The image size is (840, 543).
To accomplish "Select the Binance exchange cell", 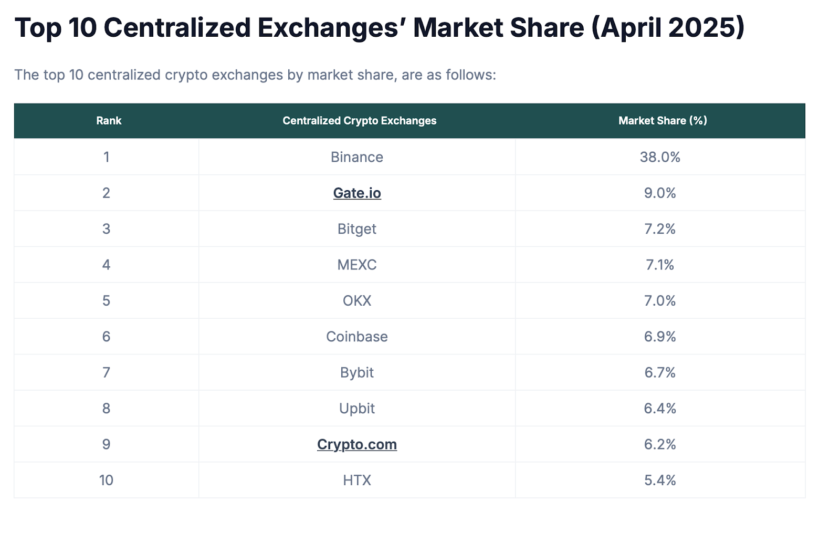I will coord(357,157).
